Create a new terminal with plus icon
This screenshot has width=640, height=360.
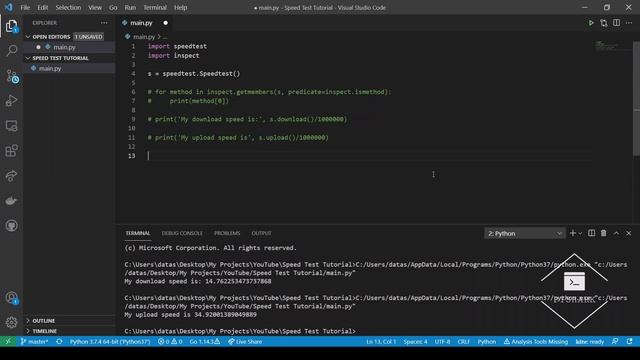click(x=573, y=233)
